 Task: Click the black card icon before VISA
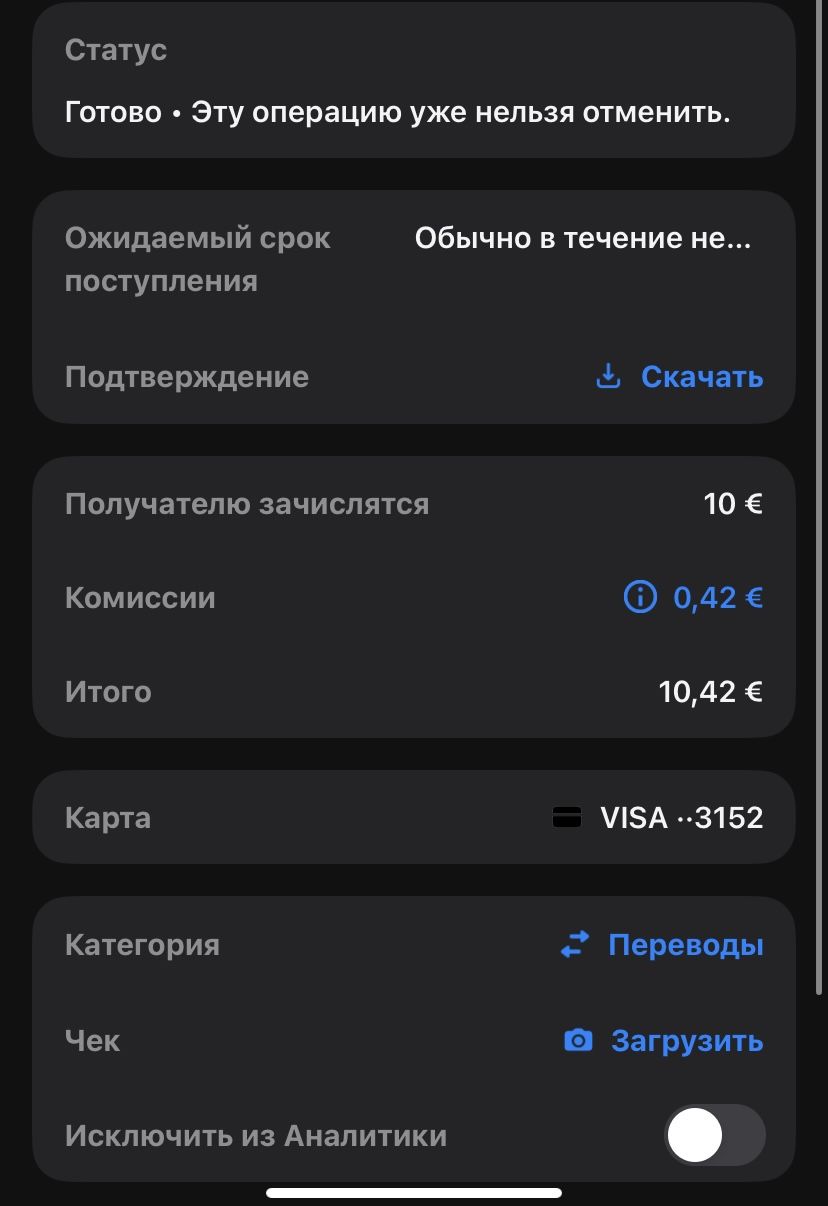(567, 817)
